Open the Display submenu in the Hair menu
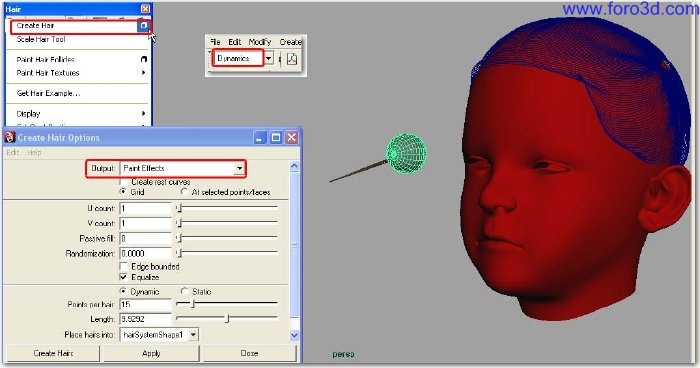700x368 pixels. coord(28,114)
